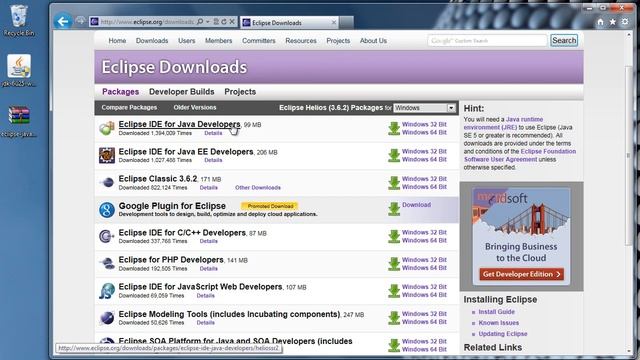Click green download arrow for PHP Developers
This screenshot has width=640, height=360.
tap(394, 264)
